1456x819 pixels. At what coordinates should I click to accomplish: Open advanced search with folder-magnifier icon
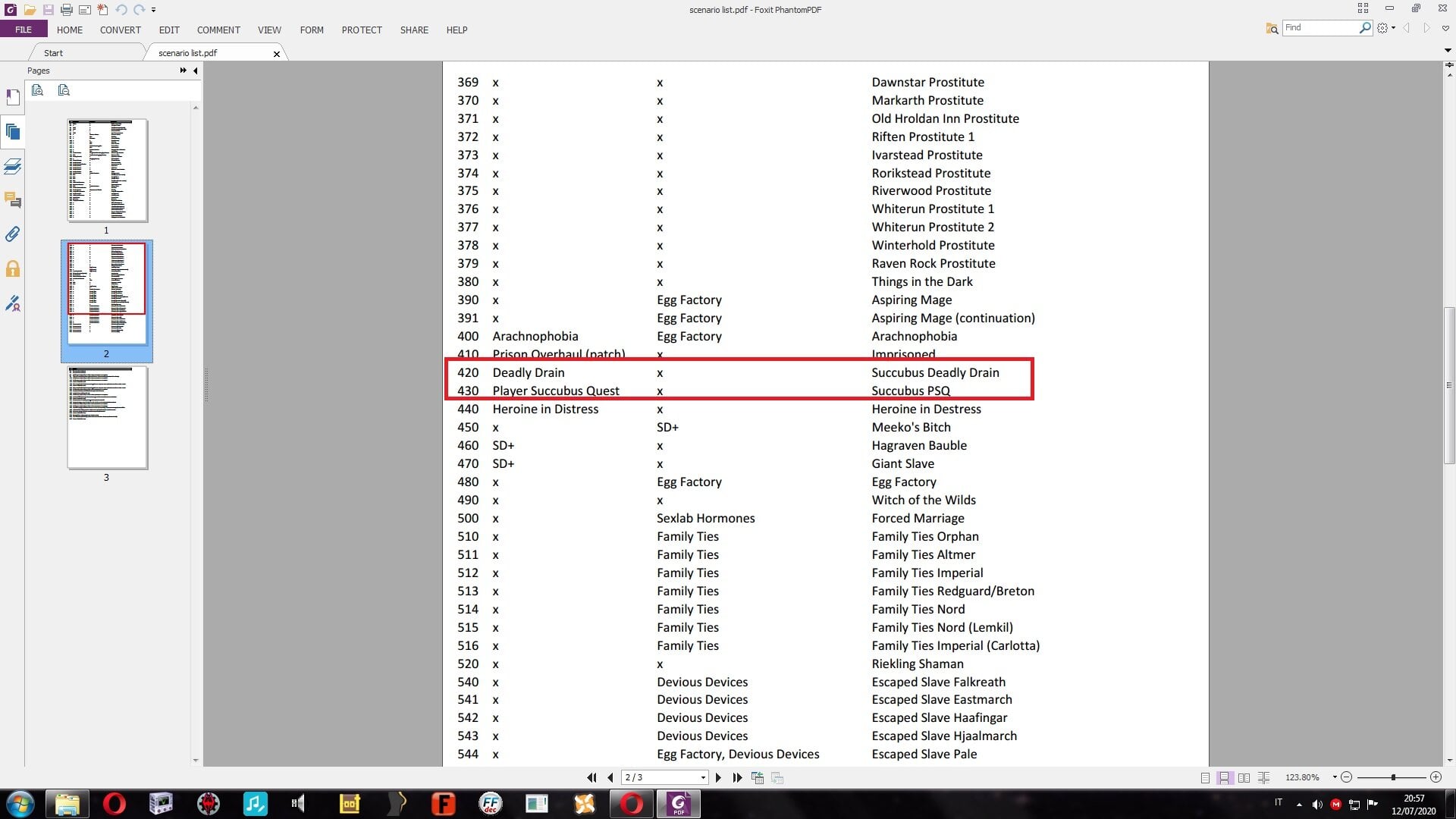point(1272,28)
